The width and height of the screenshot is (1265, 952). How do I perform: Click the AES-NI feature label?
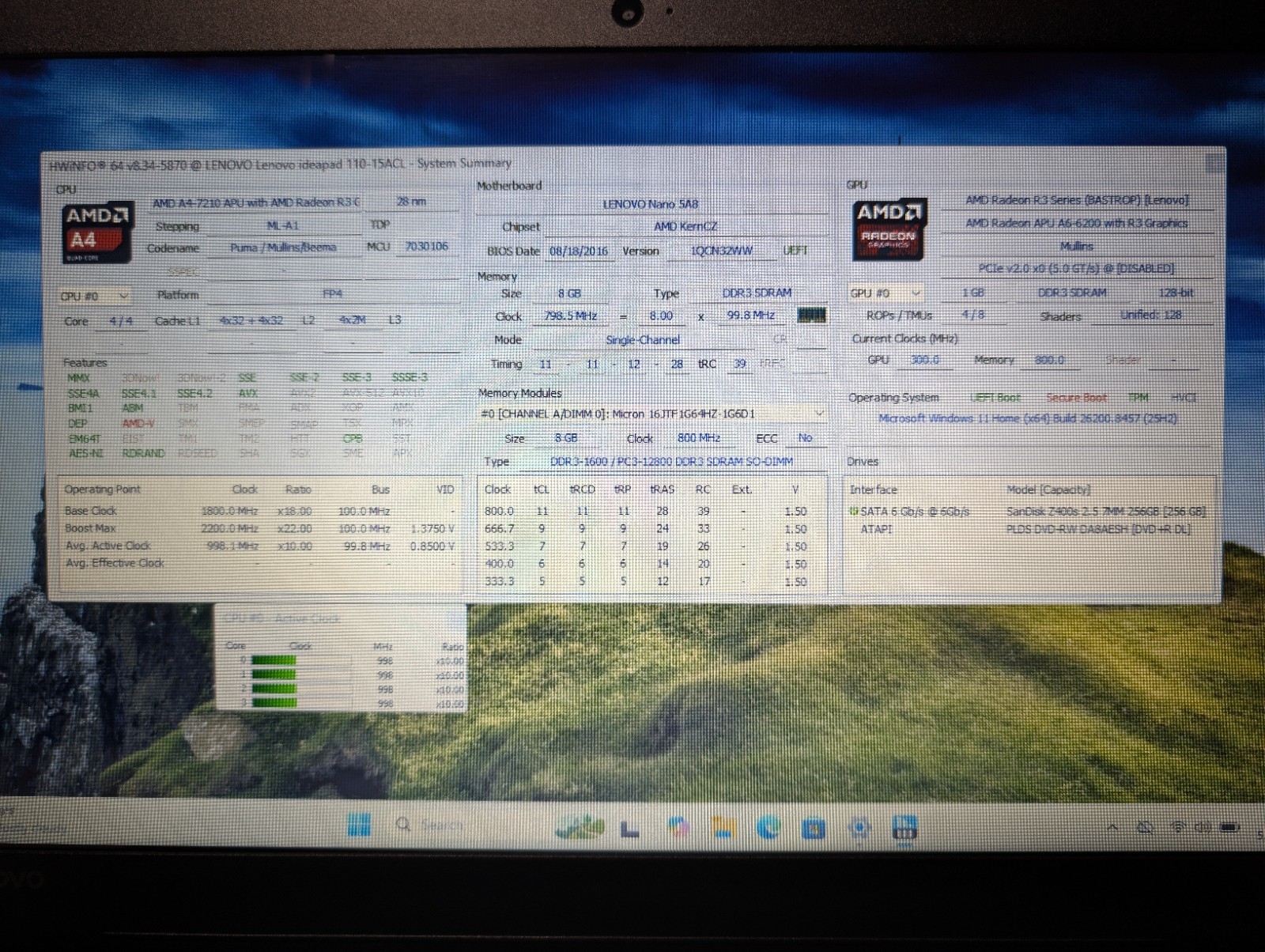(85, 453)
